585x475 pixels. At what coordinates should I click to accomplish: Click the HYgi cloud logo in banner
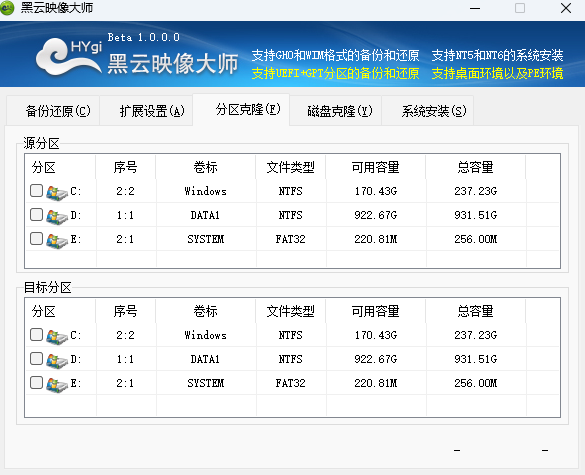click(69, 57)
